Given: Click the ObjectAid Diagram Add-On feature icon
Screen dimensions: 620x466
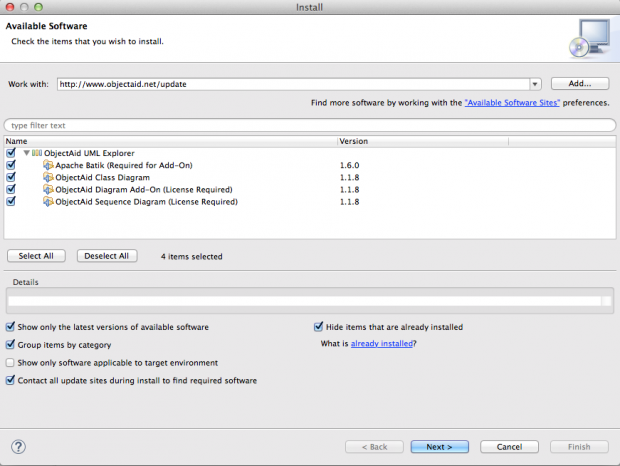Looking at the screenshot, I should coord(48,189).
